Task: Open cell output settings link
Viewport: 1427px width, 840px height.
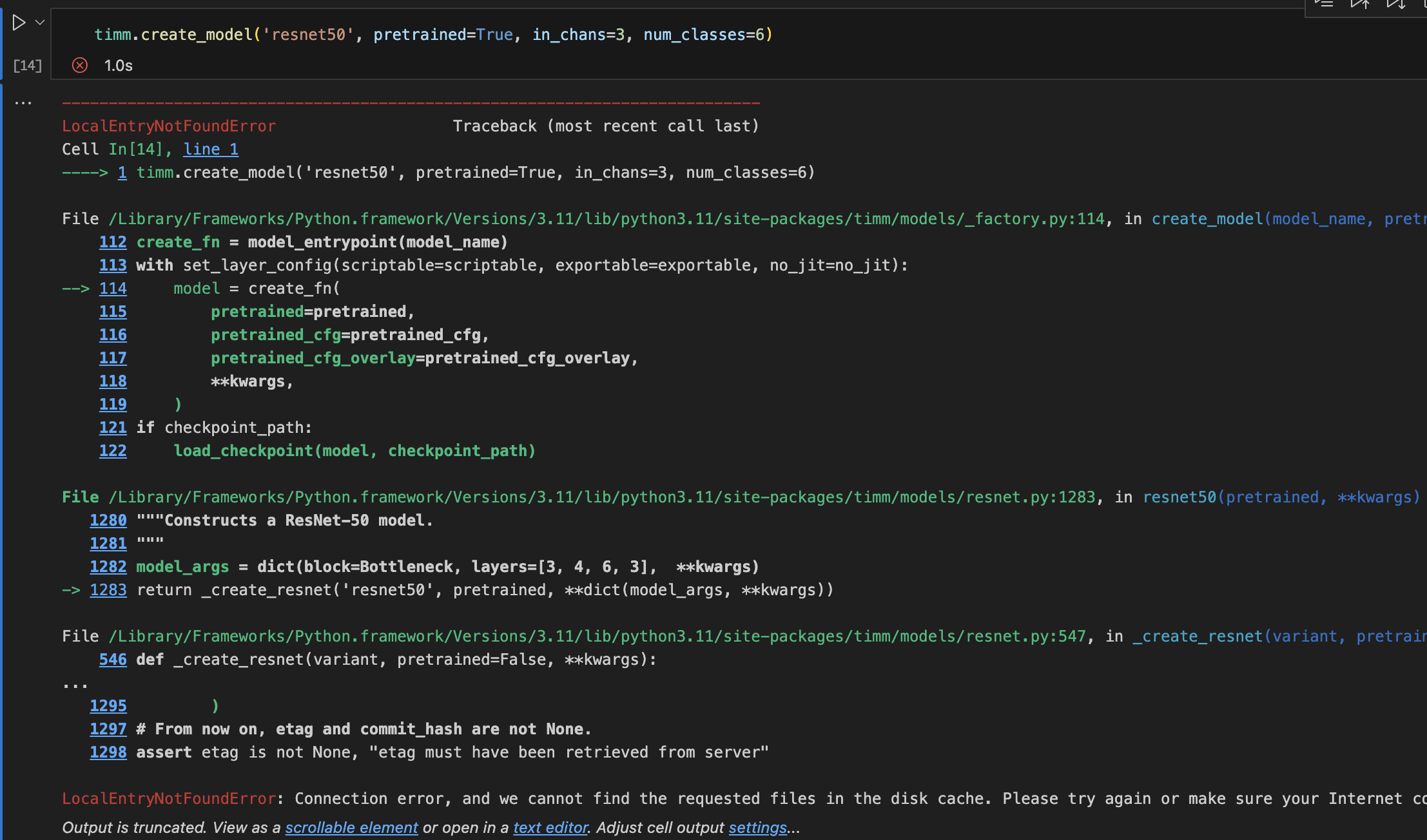Action: (x=758, y=828)
